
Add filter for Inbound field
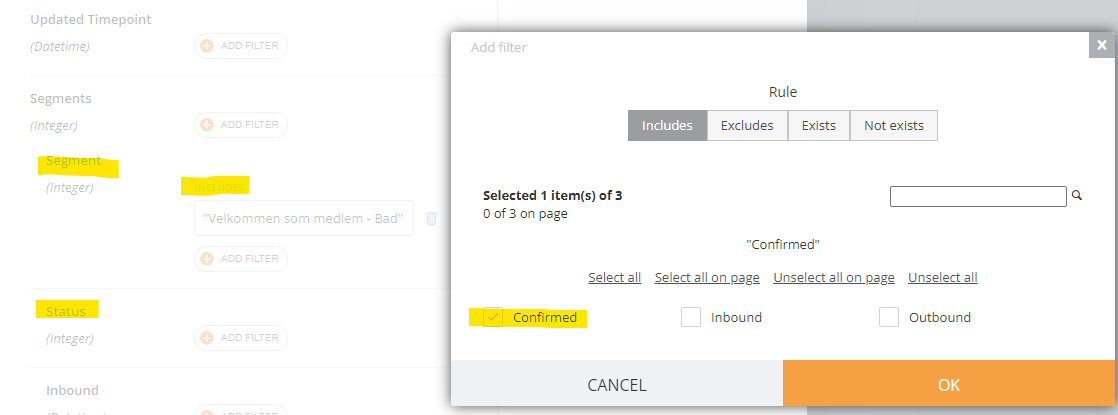click(x=241, y=410)
